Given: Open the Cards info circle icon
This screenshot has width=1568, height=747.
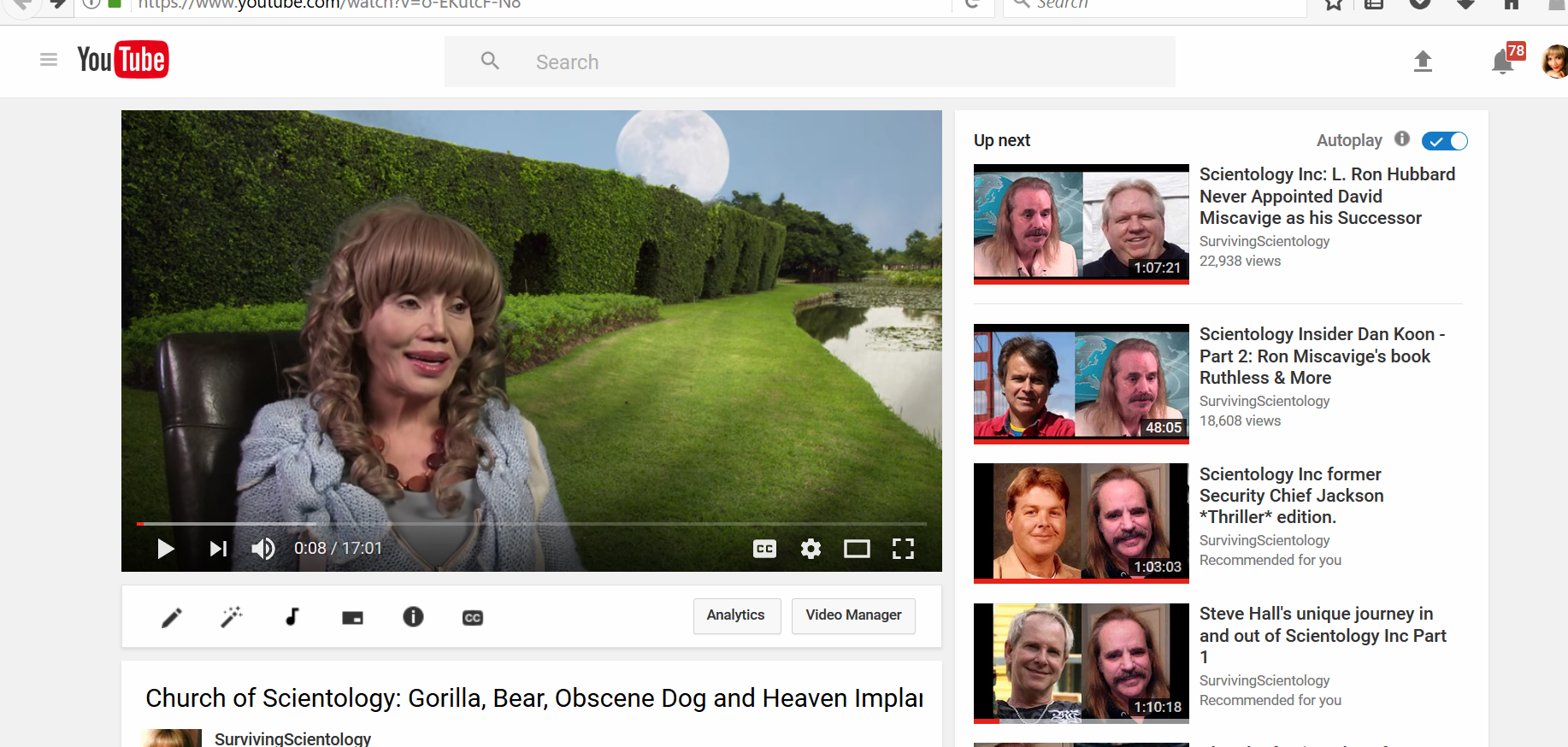Looking at the screenshot, I should tap(413, 617).
